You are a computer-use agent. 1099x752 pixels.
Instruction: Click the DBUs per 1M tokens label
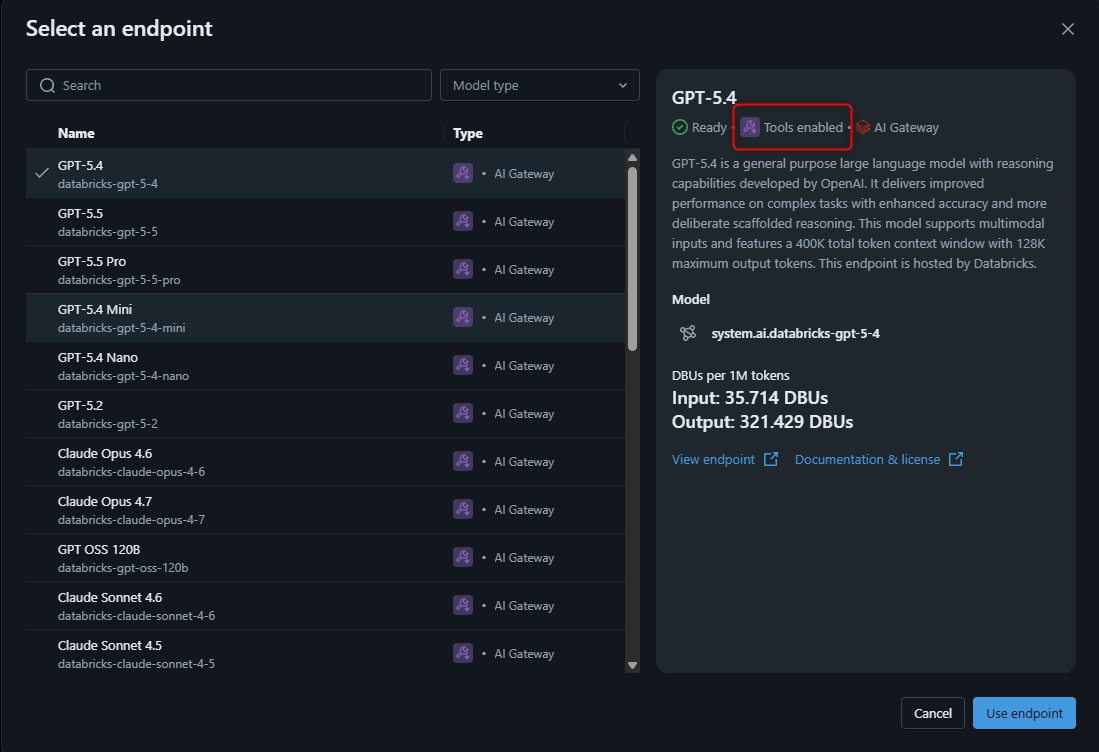(730, 375)
